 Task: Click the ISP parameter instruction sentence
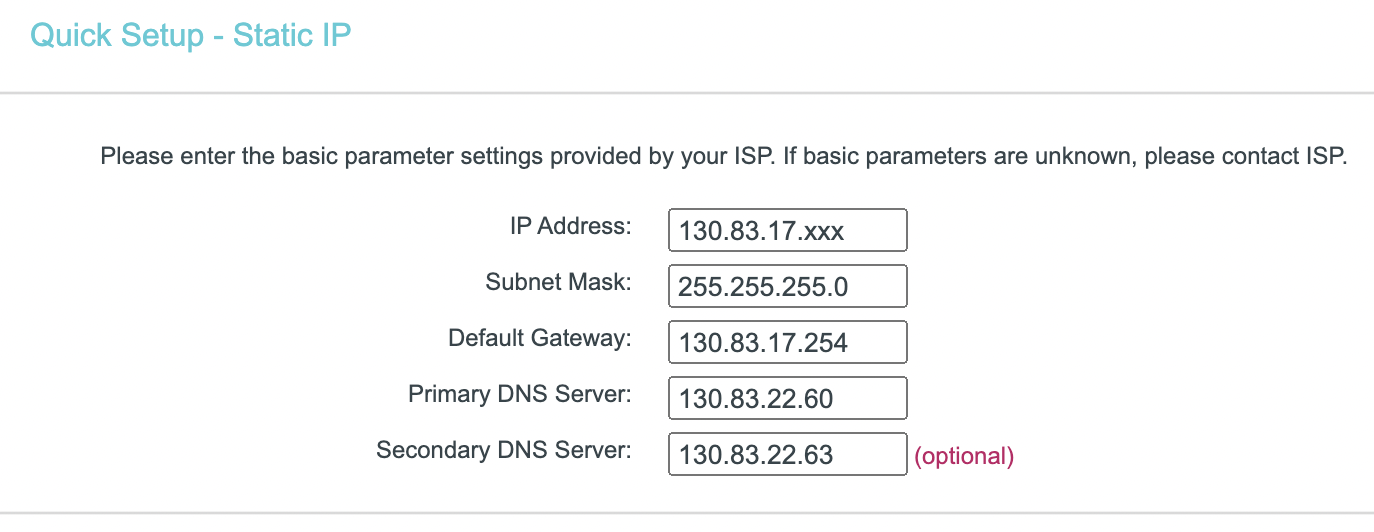724,157
